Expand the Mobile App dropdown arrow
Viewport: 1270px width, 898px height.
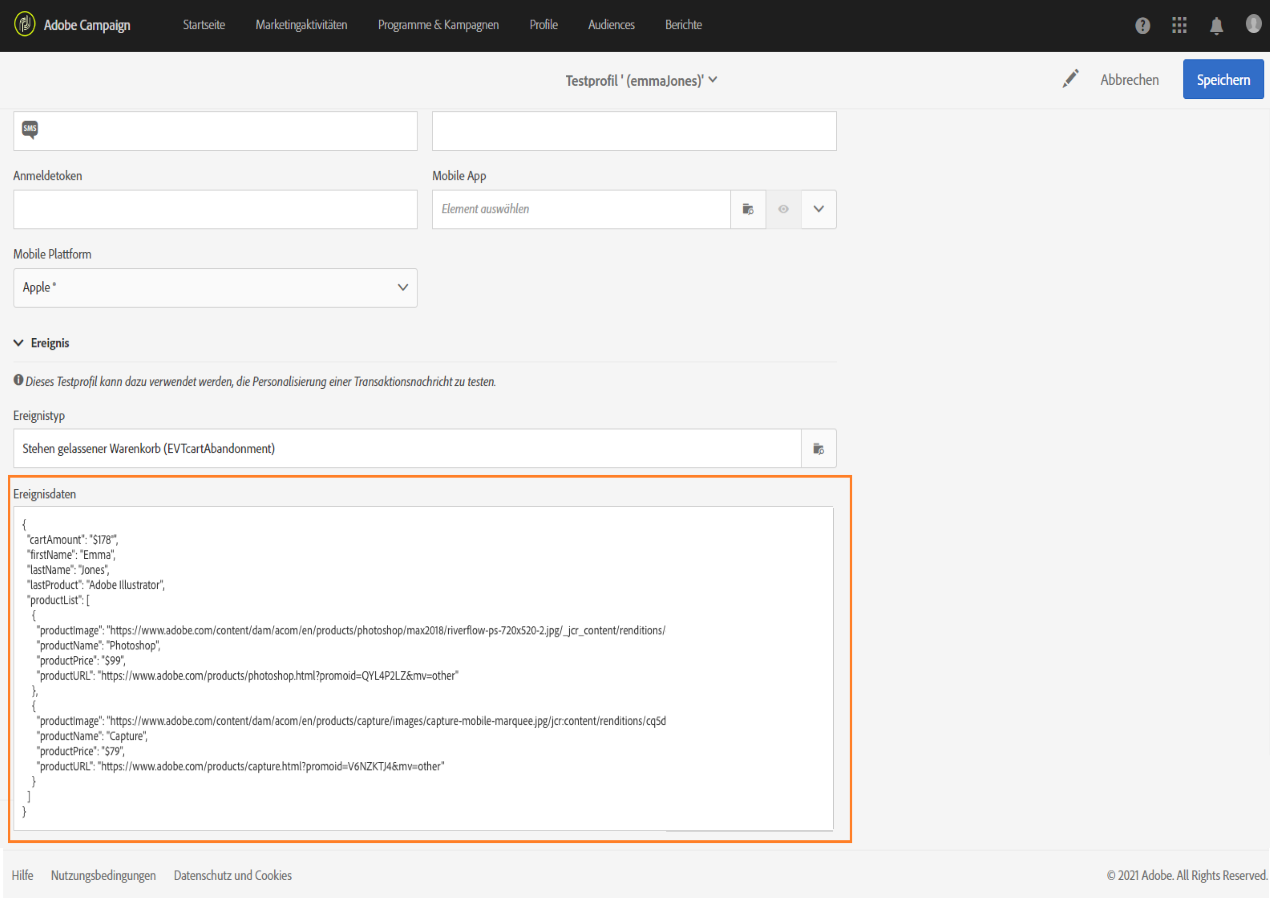tap(819, 209)
